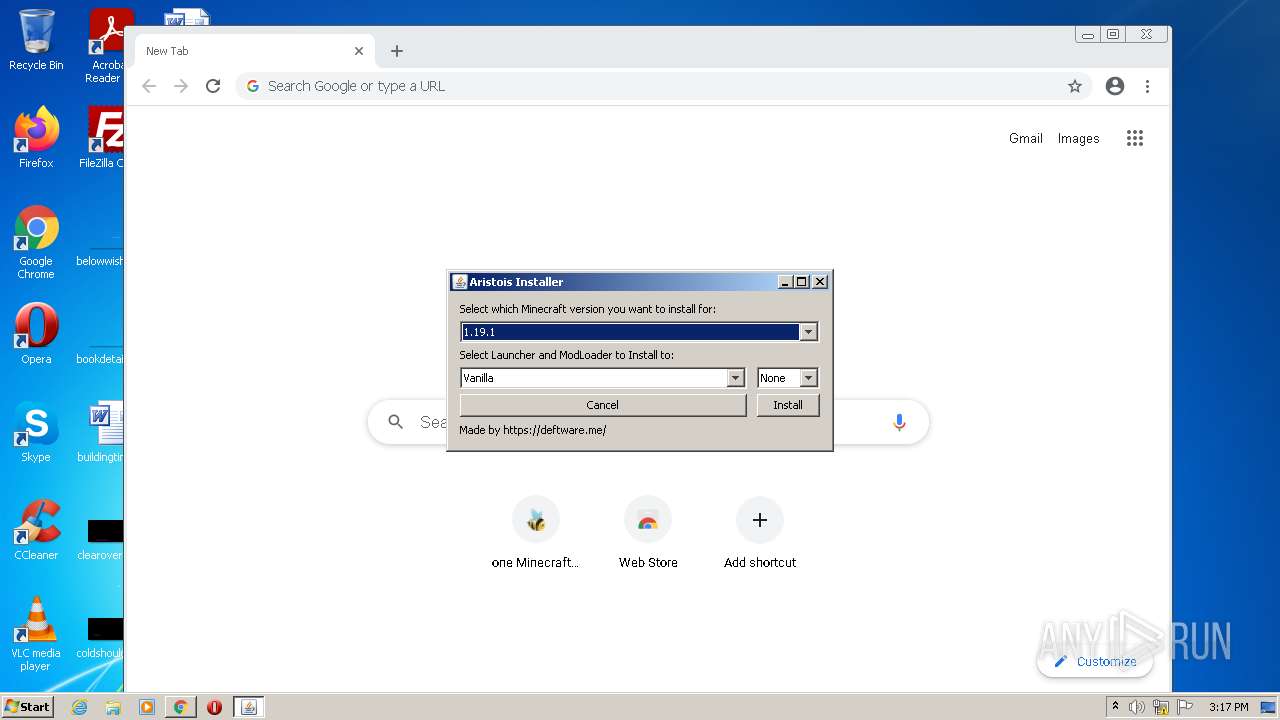Click the Chrome back arrow

point(149,86)
